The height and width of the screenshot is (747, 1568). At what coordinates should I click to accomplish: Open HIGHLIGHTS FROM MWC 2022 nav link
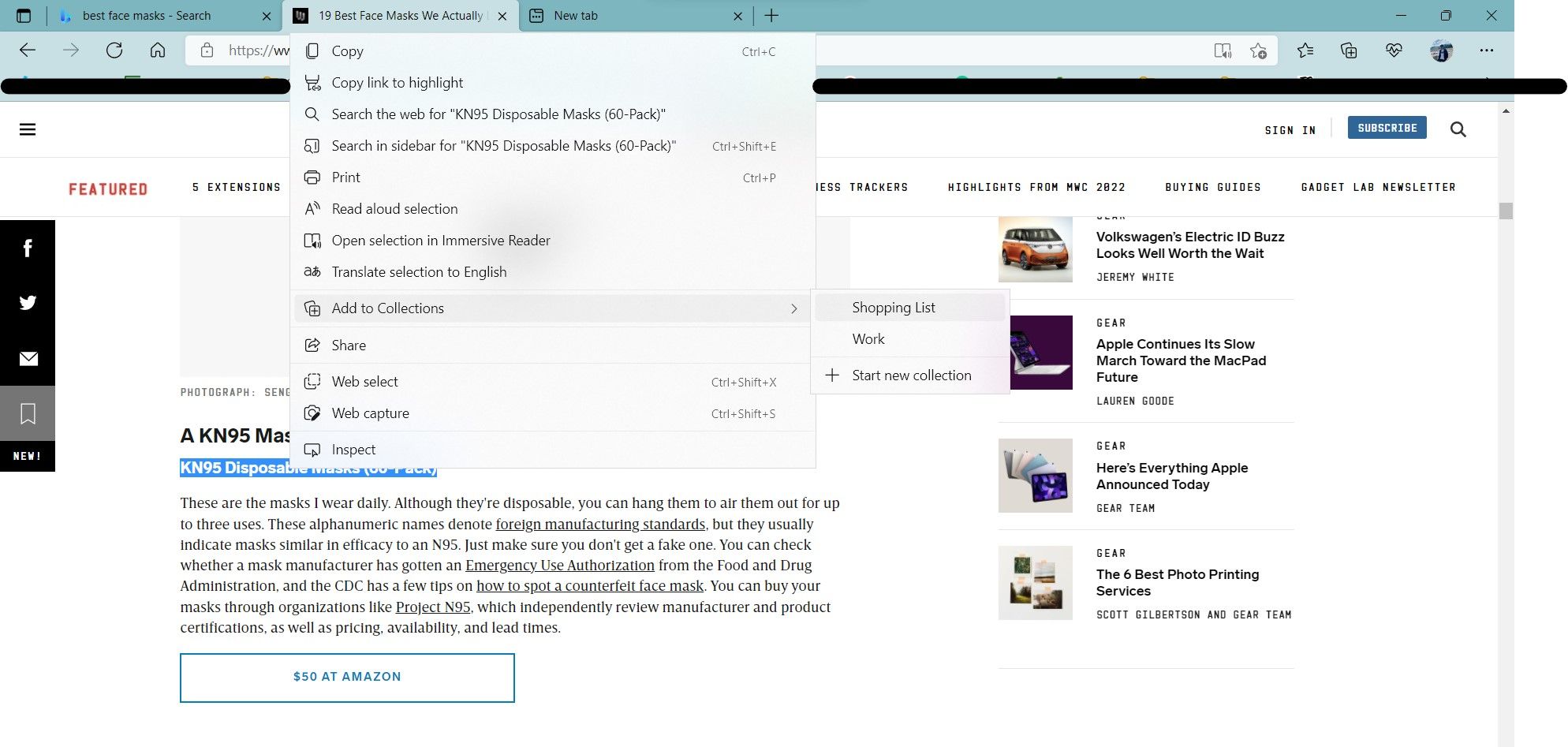pyautogui.click(x=1036, y=188)
